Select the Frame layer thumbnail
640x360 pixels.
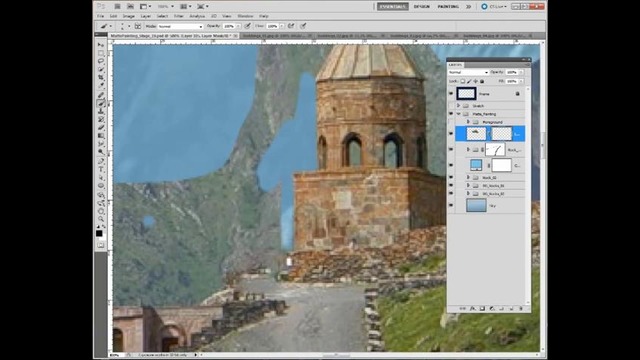pyautogui.click(x=466, y=94)
